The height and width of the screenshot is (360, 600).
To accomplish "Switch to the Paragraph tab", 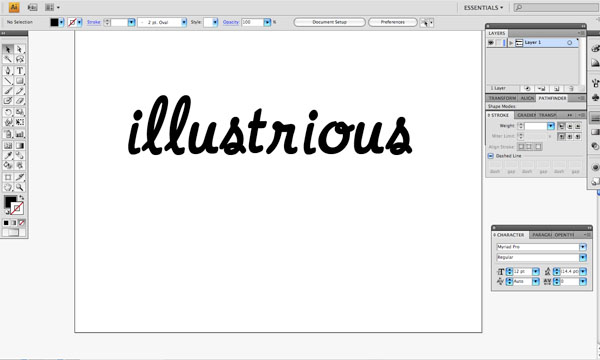I will (541, 235).
